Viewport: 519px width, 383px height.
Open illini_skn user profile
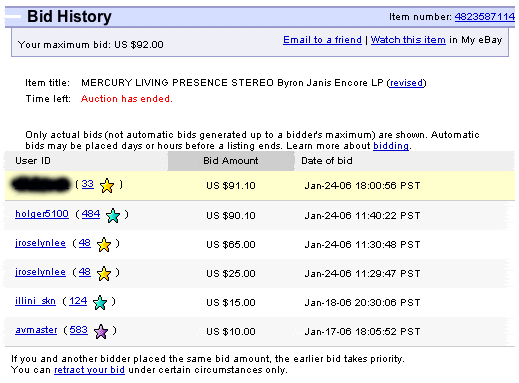click(x=35, y=301)
